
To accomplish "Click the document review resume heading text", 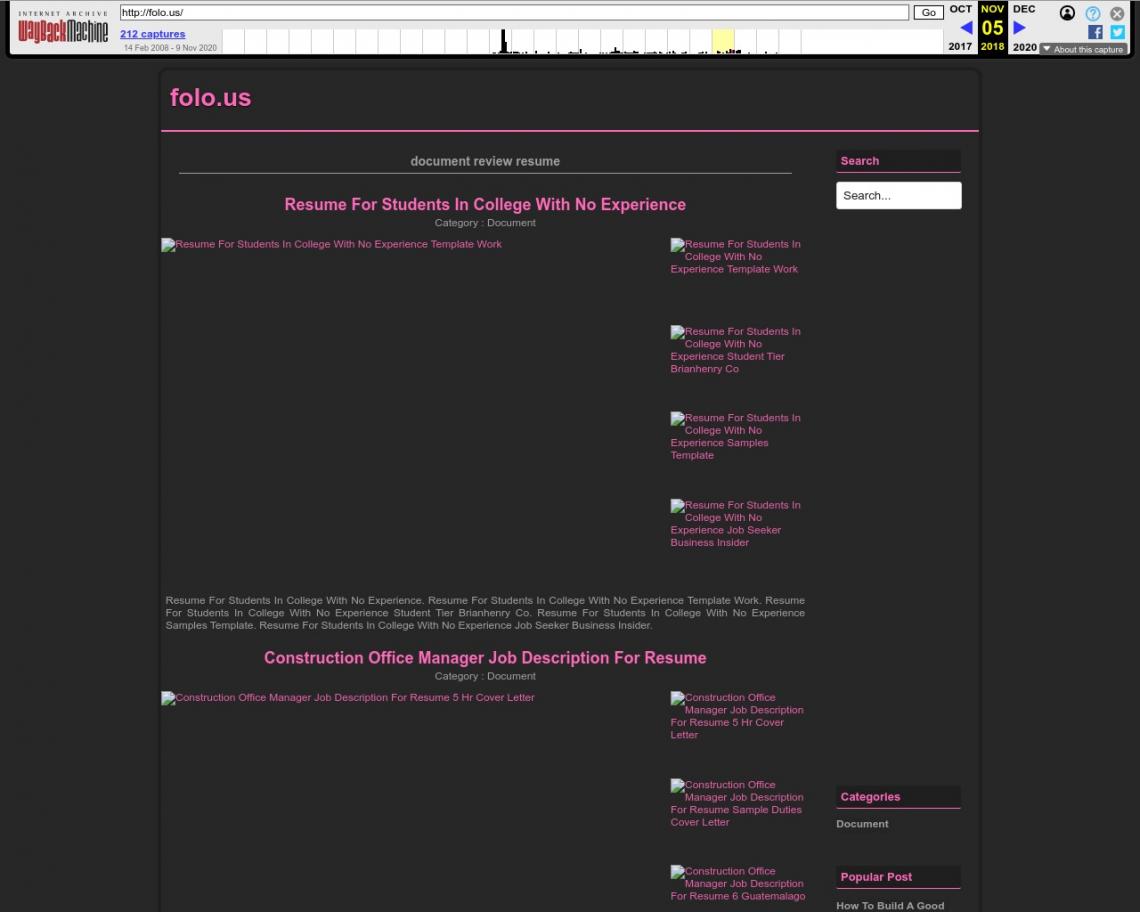I will pyautogui.click(x=485, y=161).
